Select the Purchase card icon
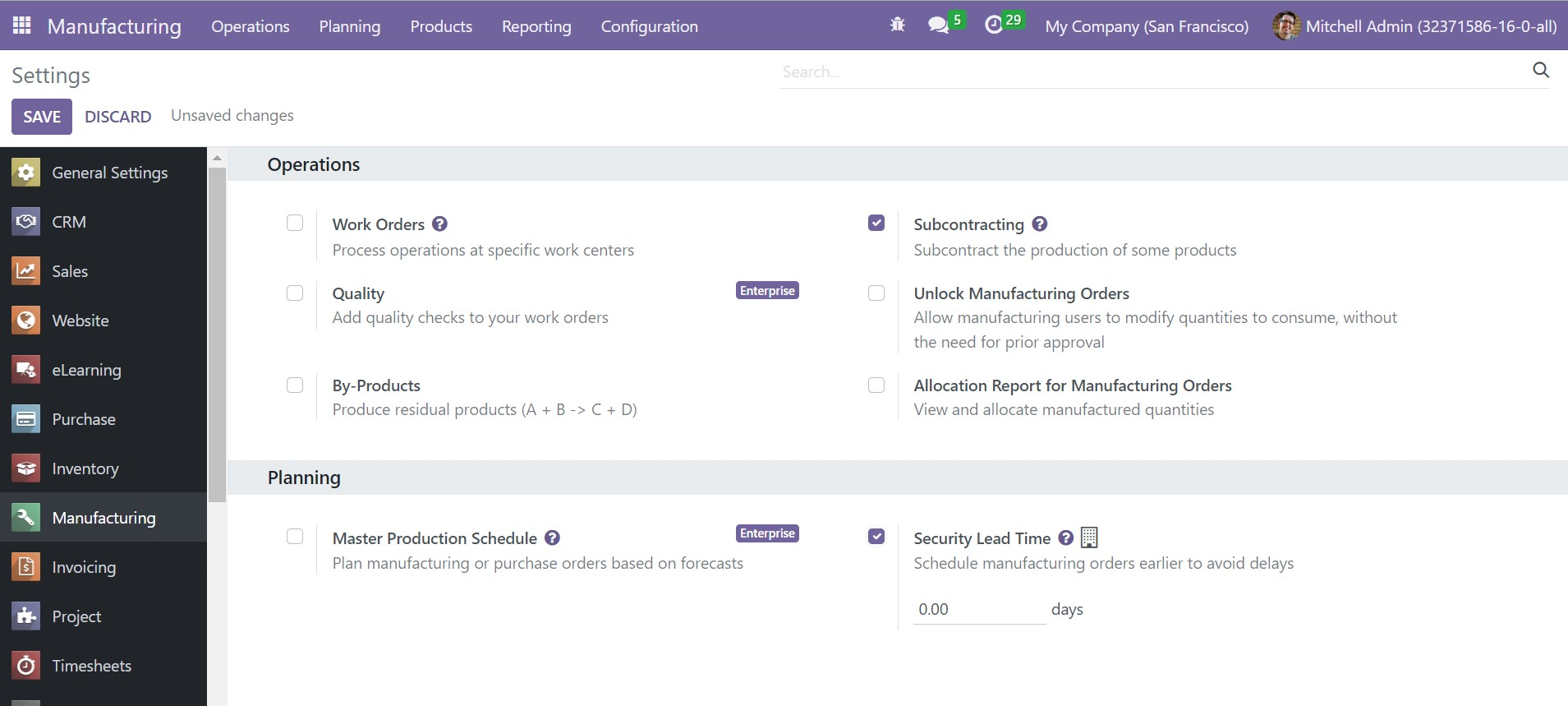Viewport: 1568px width, 706px height. [x=26, y=419]
